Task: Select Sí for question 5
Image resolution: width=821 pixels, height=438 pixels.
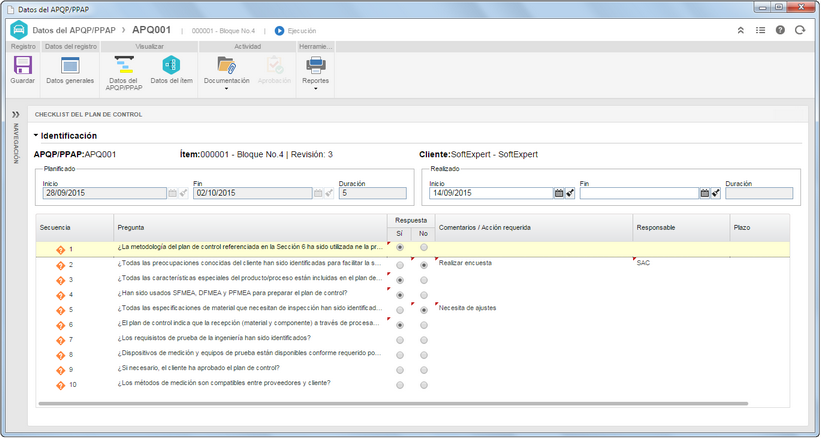Action: [400, 310]
